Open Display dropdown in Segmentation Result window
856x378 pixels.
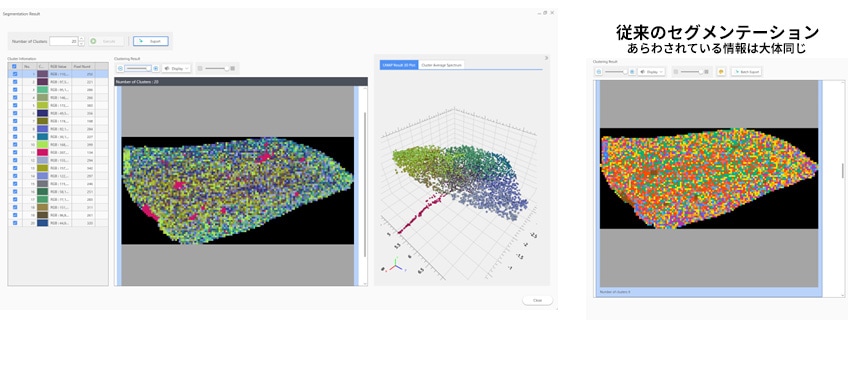(x=176, y=68)
